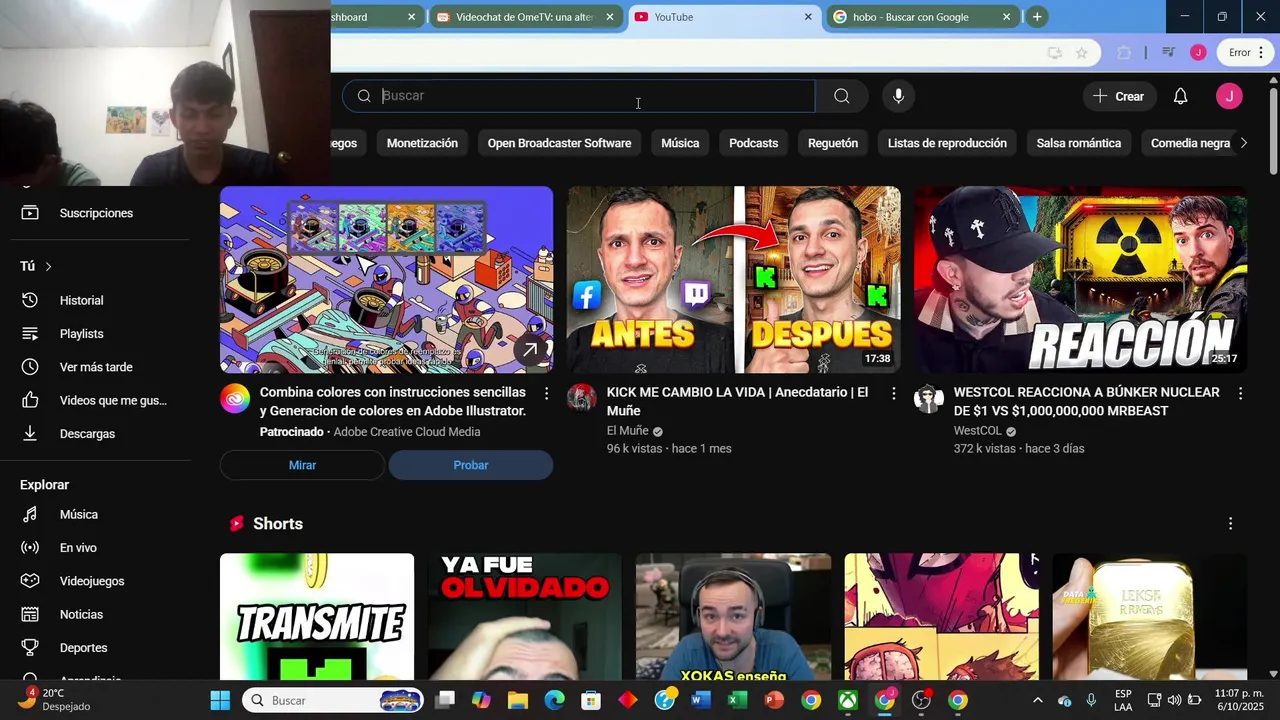Open the Chrome extensions puzzle icon
The height and width of the screenshot is (720, 1280).
click(1124, 52)
